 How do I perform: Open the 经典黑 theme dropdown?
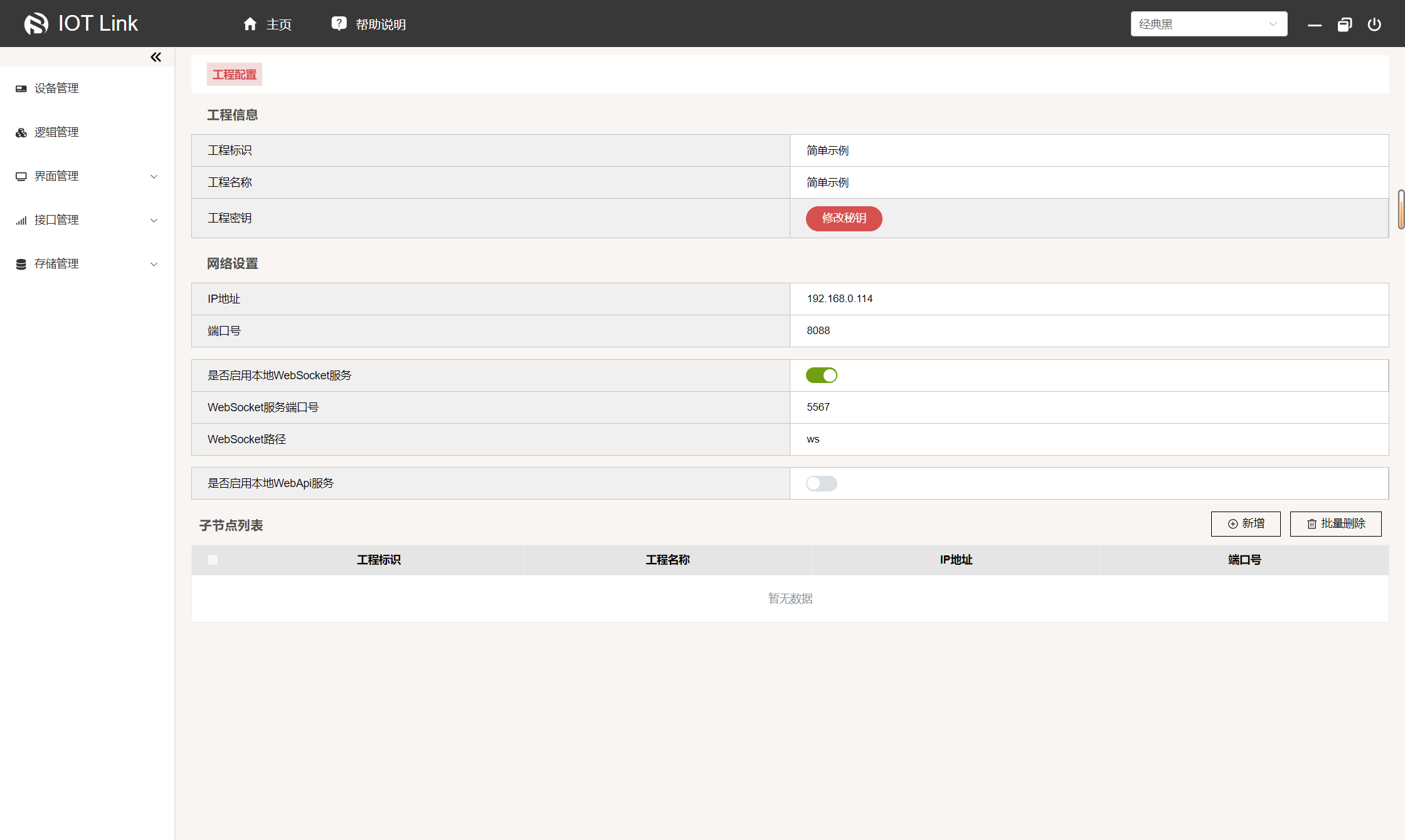(x=1209, y=24)
